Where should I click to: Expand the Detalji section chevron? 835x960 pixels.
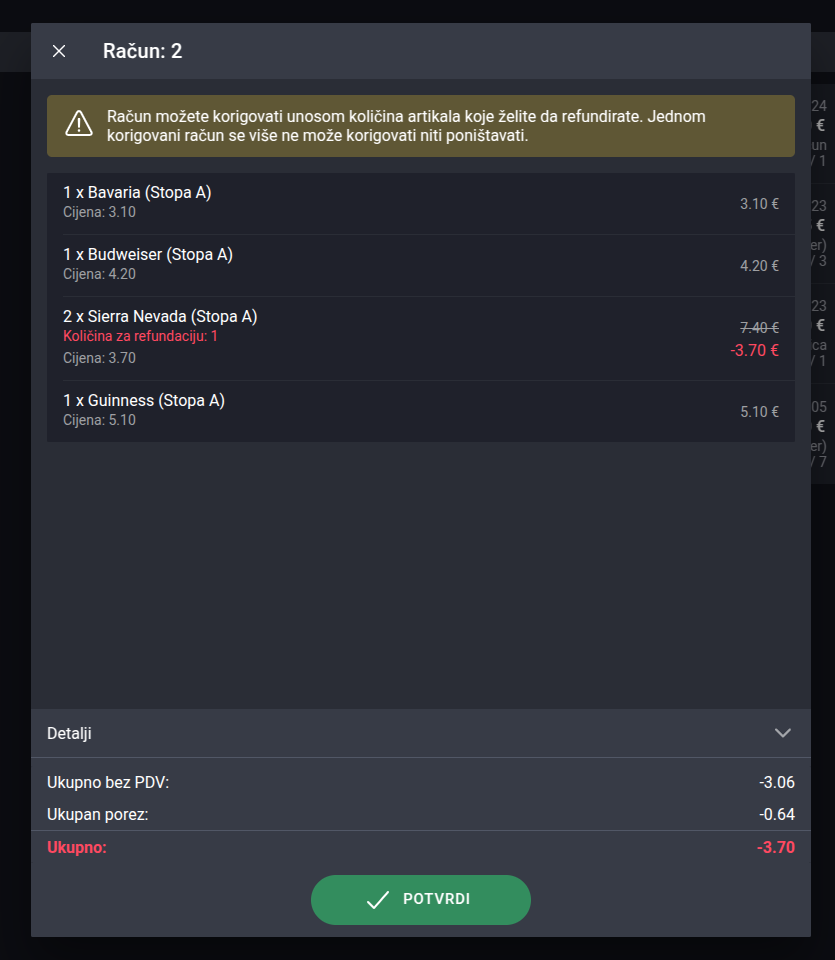pos(782,733)
